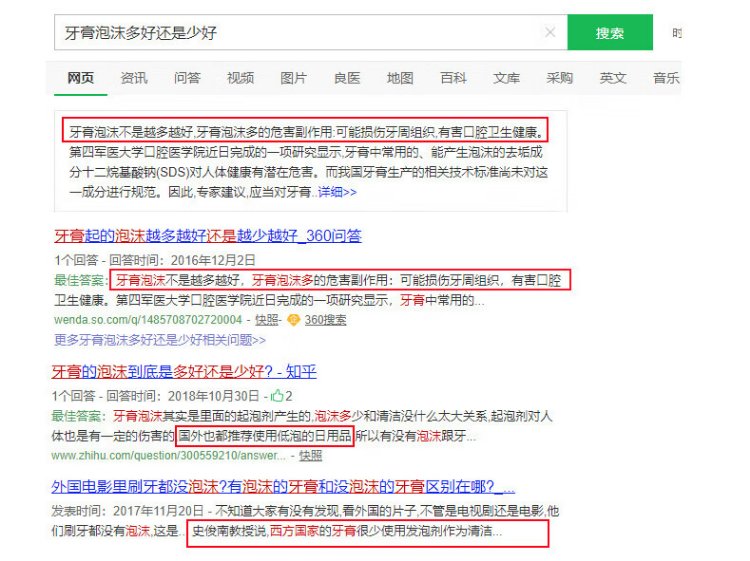Select the 网页 tab
The image size is (750, 561).
pos(81,79)
